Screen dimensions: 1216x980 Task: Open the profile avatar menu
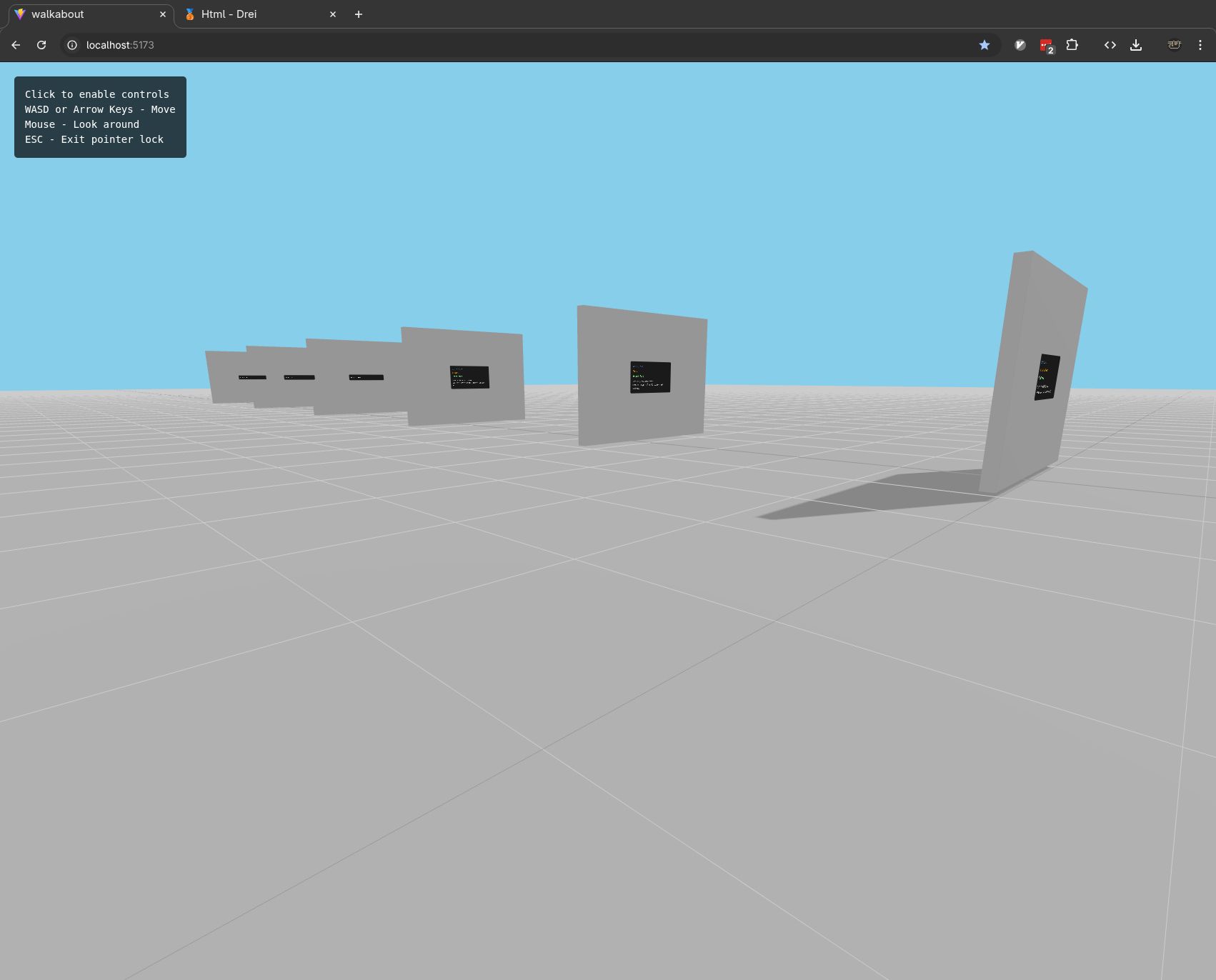[1174, 45]
